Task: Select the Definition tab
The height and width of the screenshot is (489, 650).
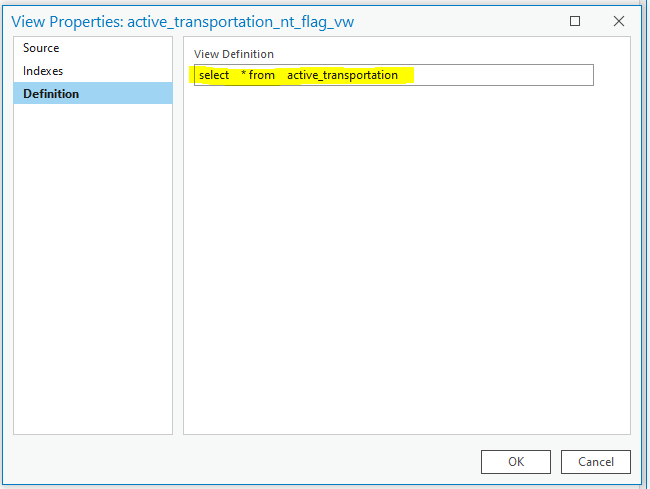Action: pos(51,94)
